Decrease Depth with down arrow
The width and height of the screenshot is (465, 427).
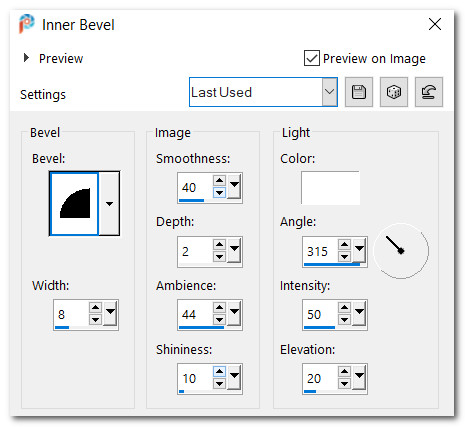[219, 257]
